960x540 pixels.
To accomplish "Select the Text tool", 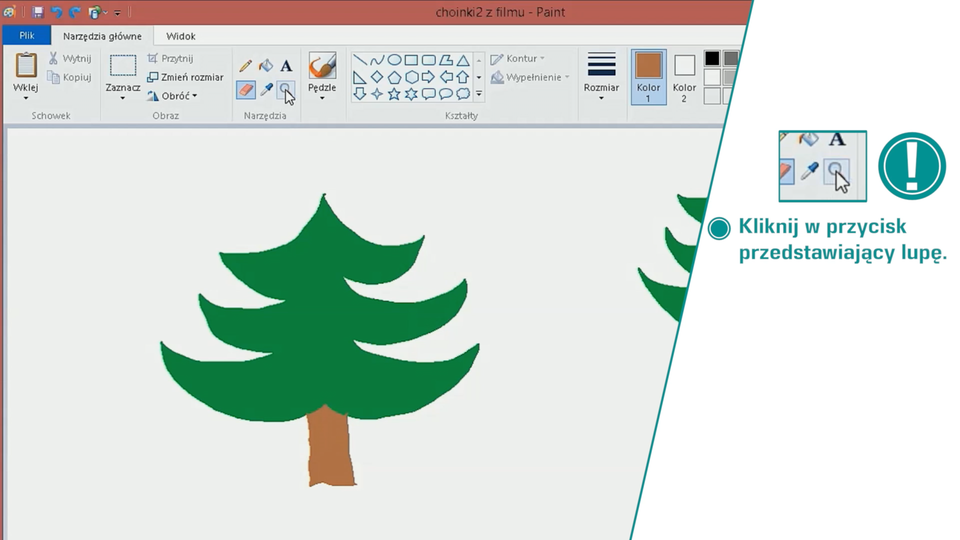I will point(286,66).
